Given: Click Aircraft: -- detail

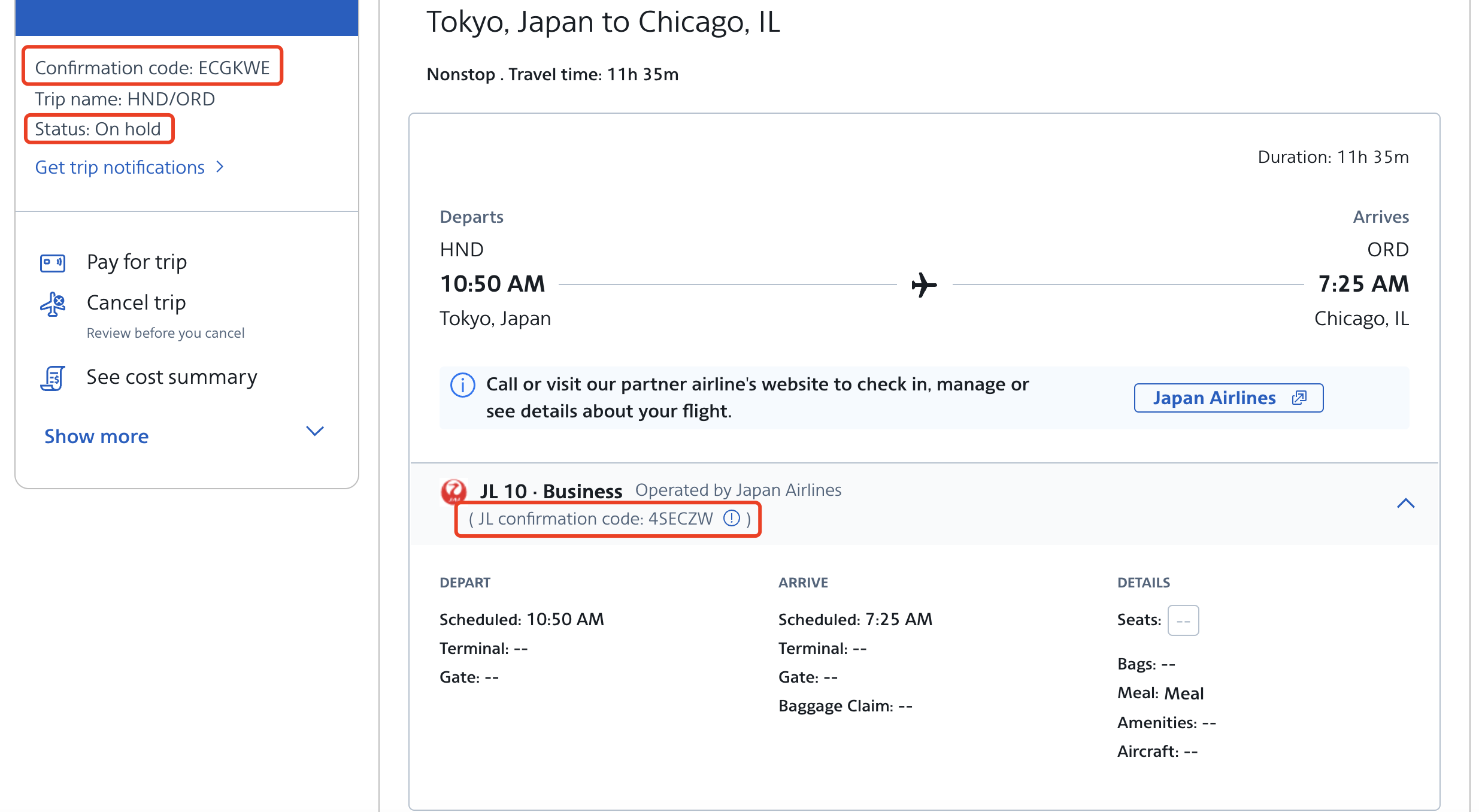Looking at the screenshot, I should tap(1157, 751).
